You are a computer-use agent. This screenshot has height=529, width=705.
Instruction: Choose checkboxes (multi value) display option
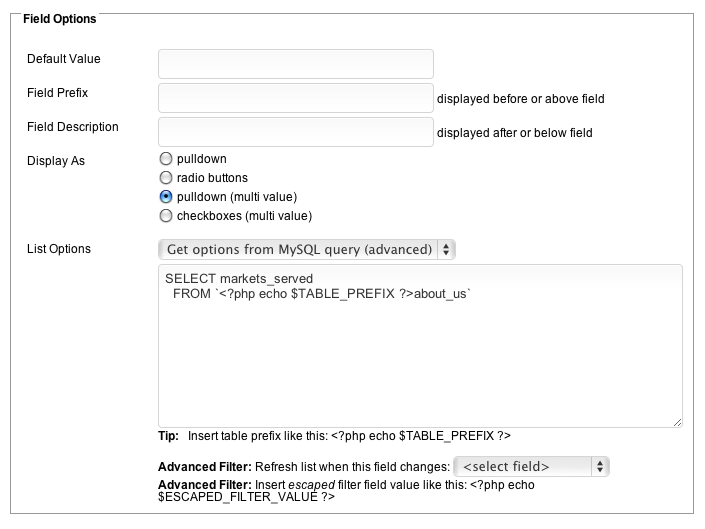pyautogui.click(x=166, y=215)
